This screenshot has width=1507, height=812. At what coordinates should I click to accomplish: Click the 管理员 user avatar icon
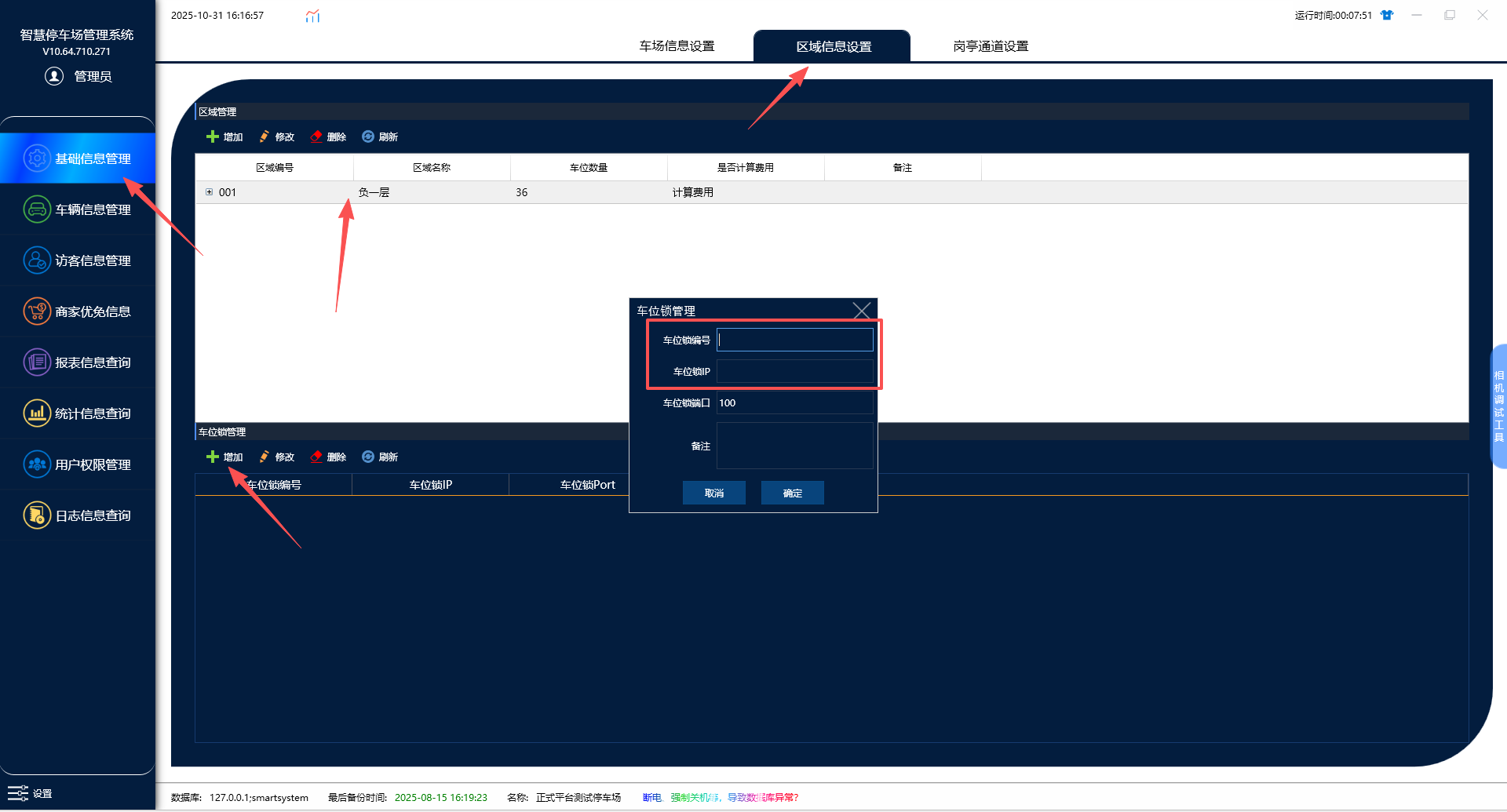(54, 76)
